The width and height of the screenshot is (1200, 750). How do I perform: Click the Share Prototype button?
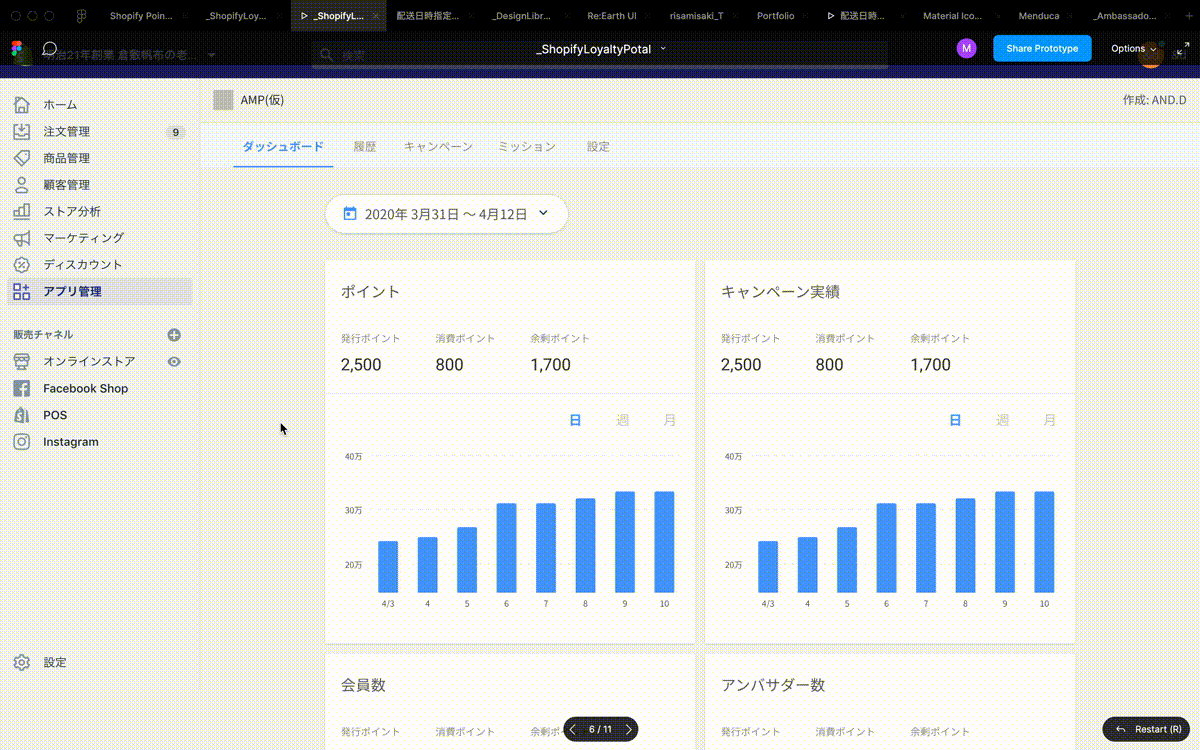pos(1041,49)
